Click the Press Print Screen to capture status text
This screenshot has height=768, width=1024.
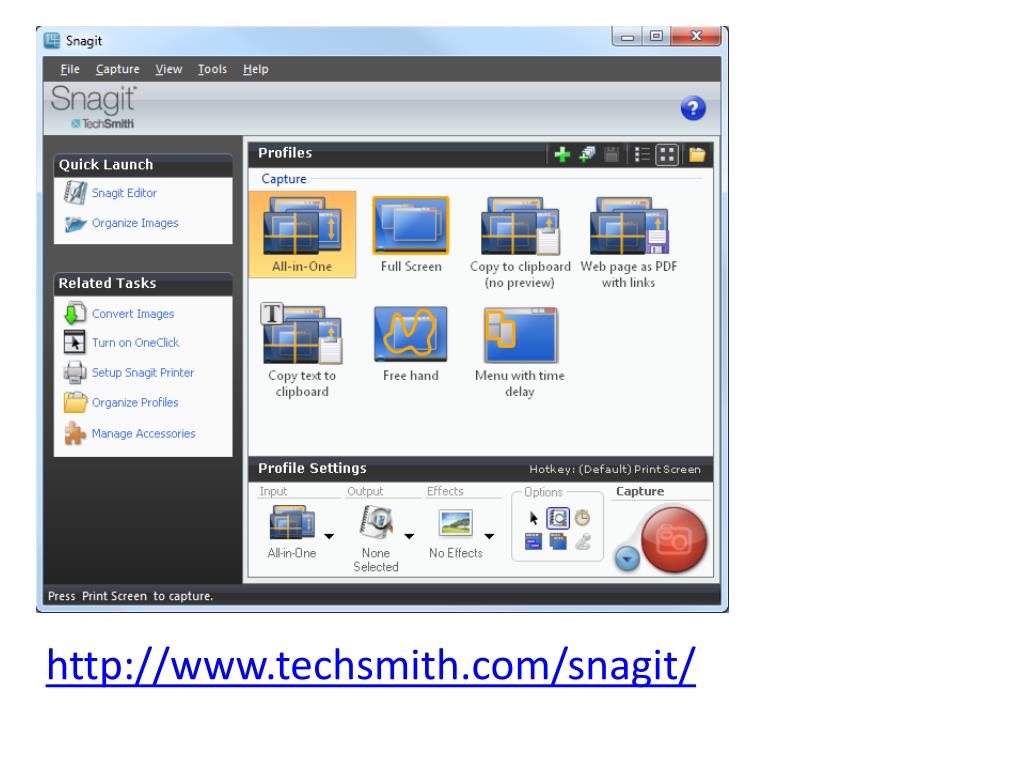131,596
